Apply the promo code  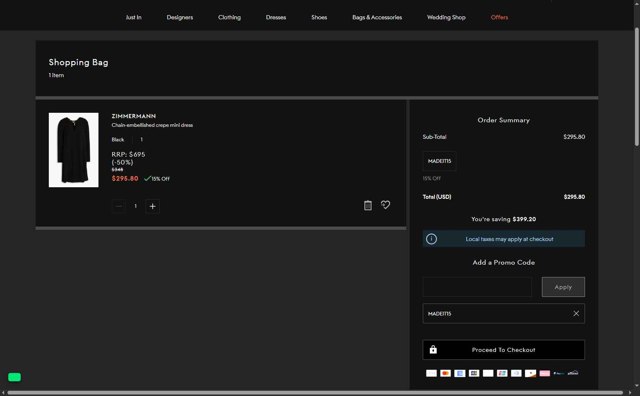(x=563, y=287)
